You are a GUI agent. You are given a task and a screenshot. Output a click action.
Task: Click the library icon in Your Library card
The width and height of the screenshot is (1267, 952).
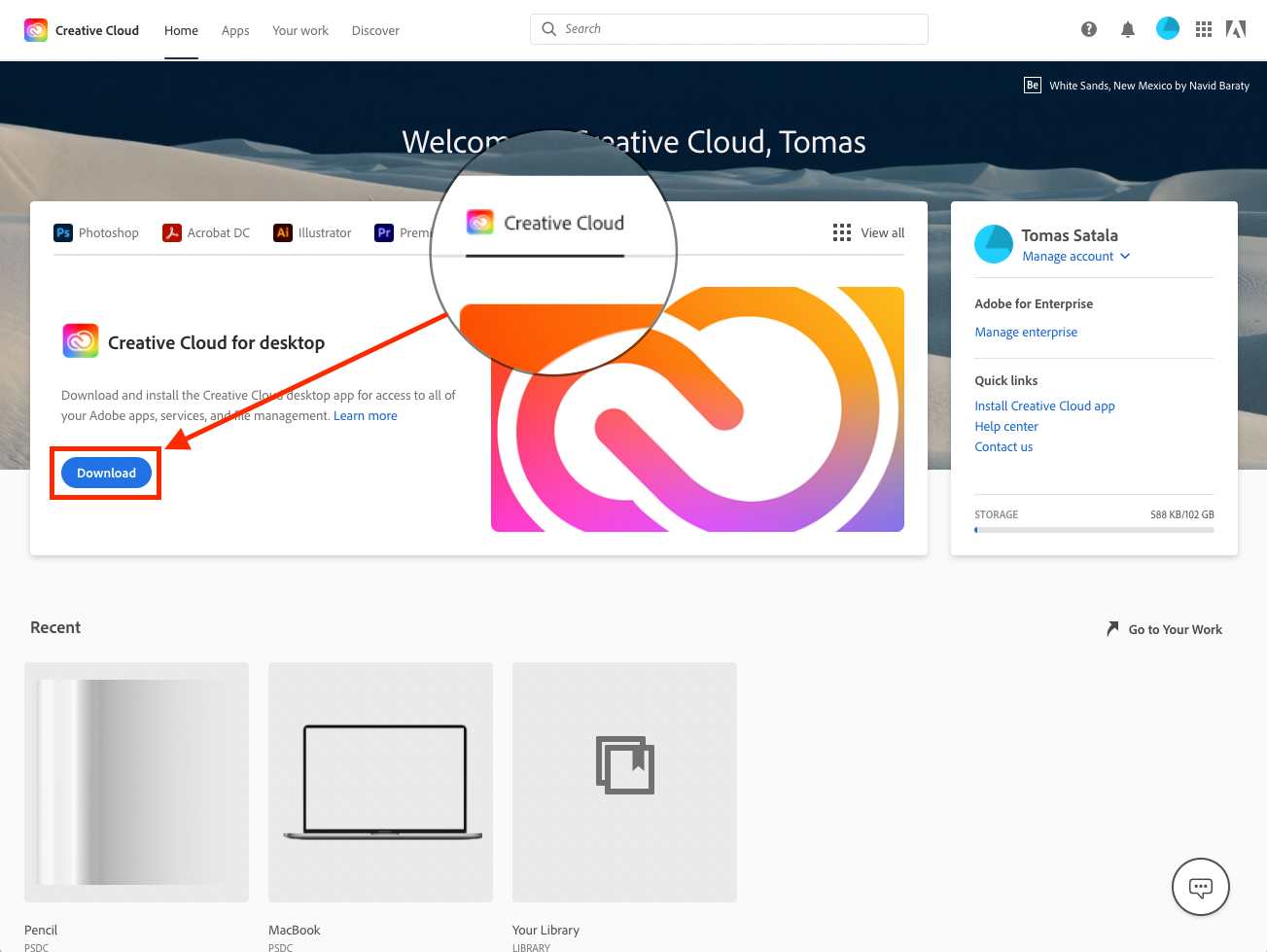625,765
